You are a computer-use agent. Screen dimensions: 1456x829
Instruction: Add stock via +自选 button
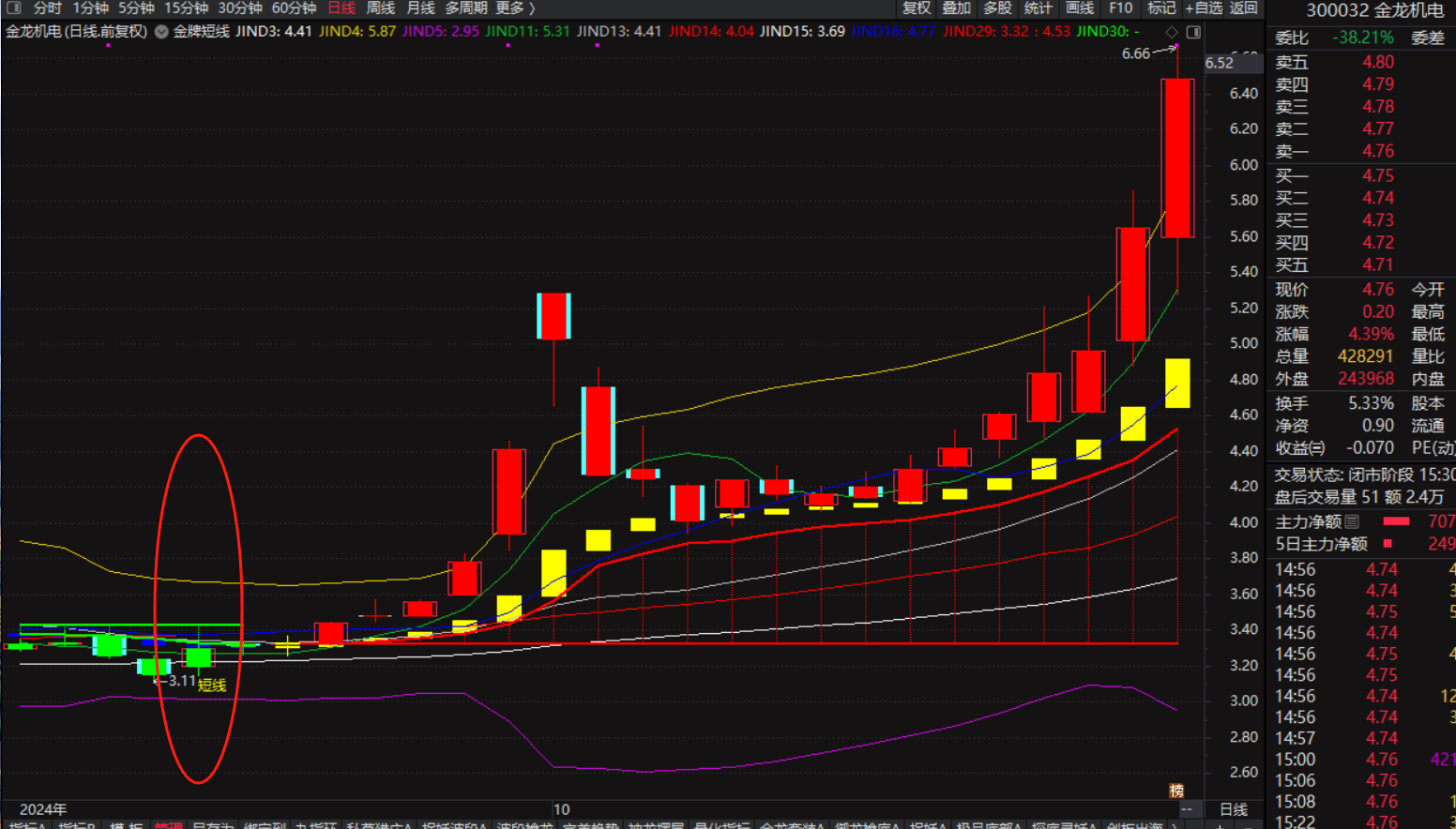point(1204,8)
